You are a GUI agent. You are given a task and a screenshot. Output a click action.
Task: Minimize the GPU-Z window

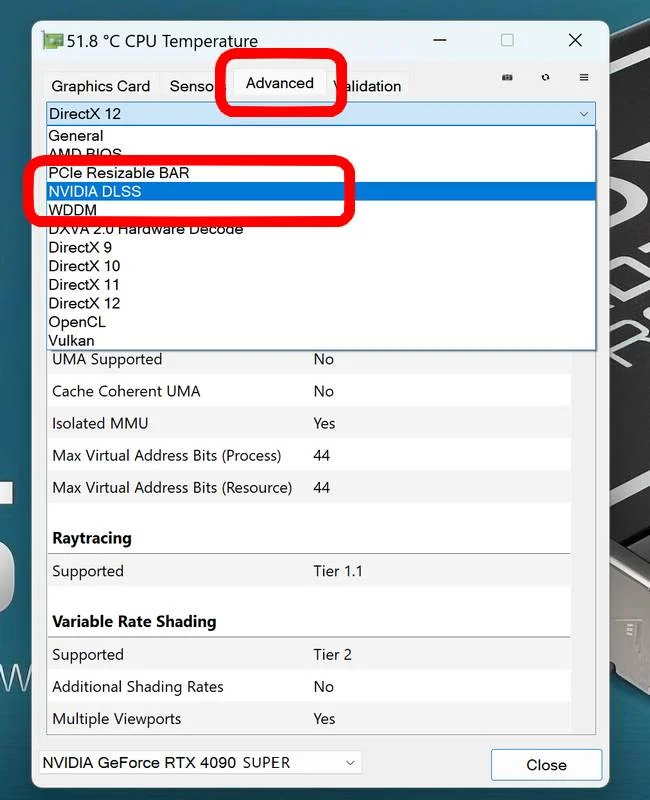point(440,40)
